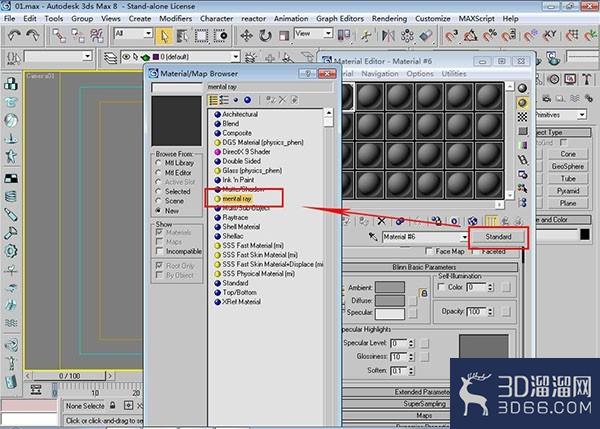The height and width of the screenshot is (429, 600).
Task: Click Rectangular Selection Region icon
Action: pos(201,36)
